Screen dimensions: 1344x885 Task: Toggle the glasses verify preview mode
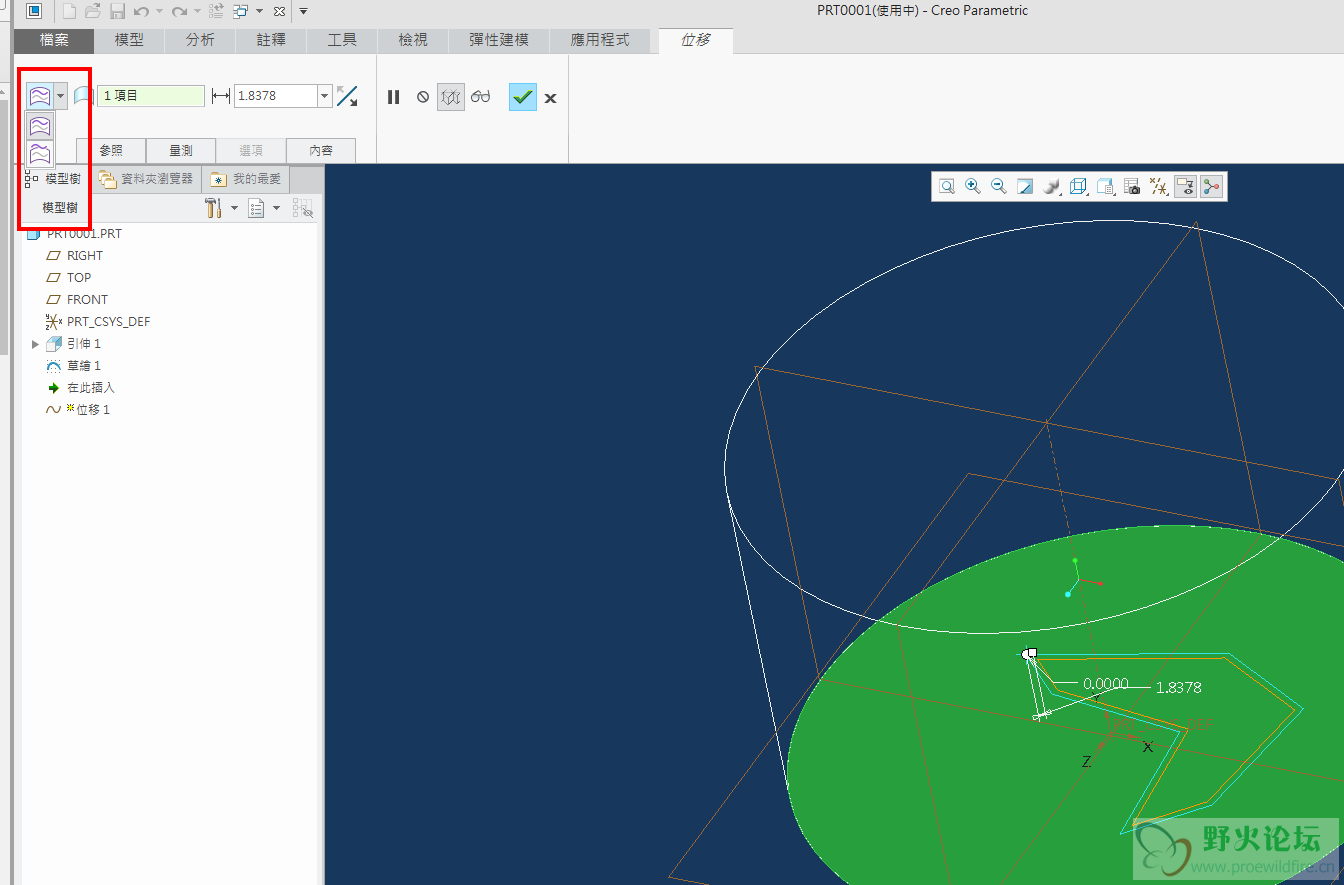pos(481,97)
